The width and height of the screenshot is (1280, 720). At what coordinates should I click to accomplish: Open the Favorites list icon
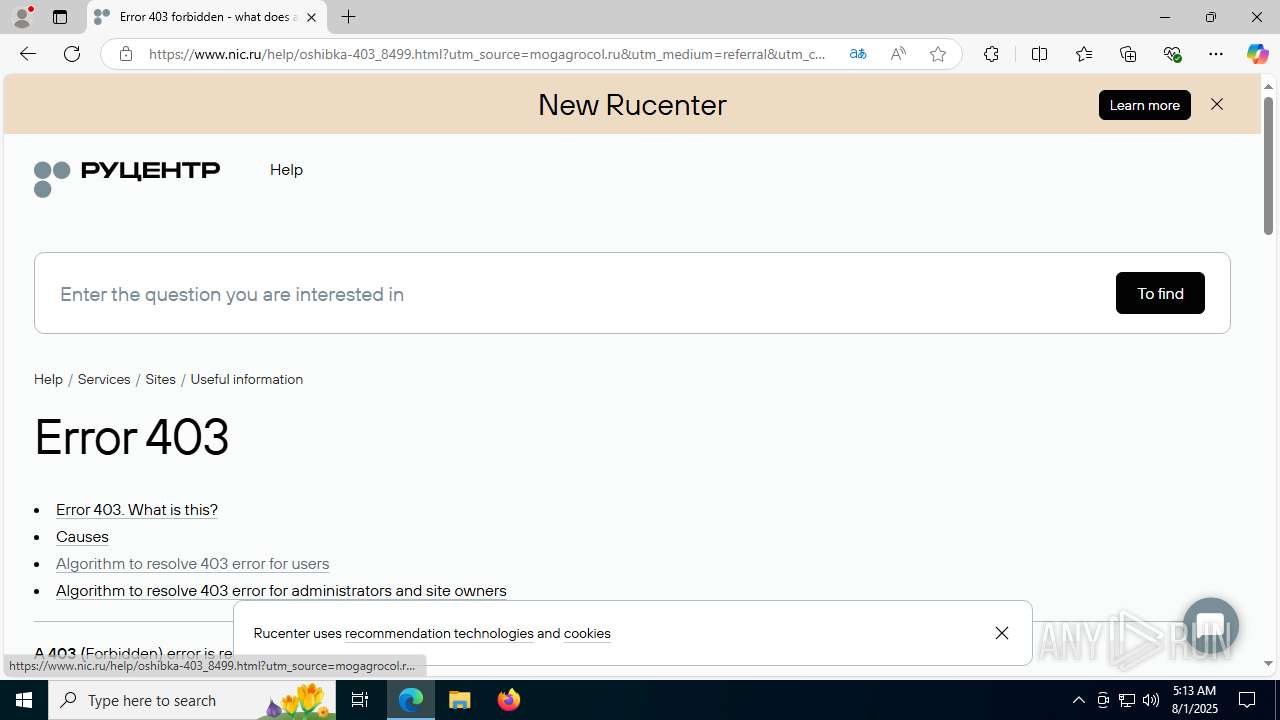pyautogui.click(x=1083, y=54)
